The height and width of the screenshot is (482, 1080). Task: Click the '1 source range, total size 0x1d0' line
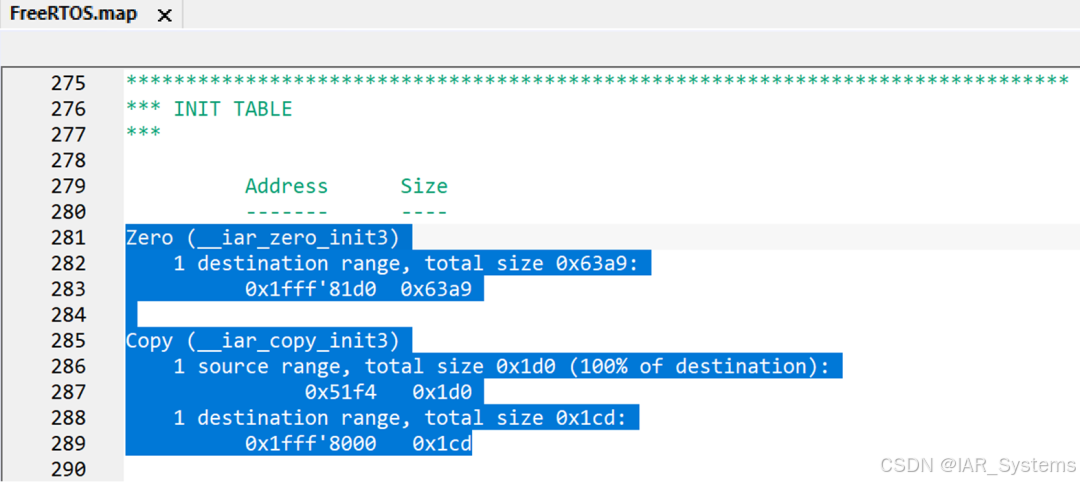[x=501, y=366]
